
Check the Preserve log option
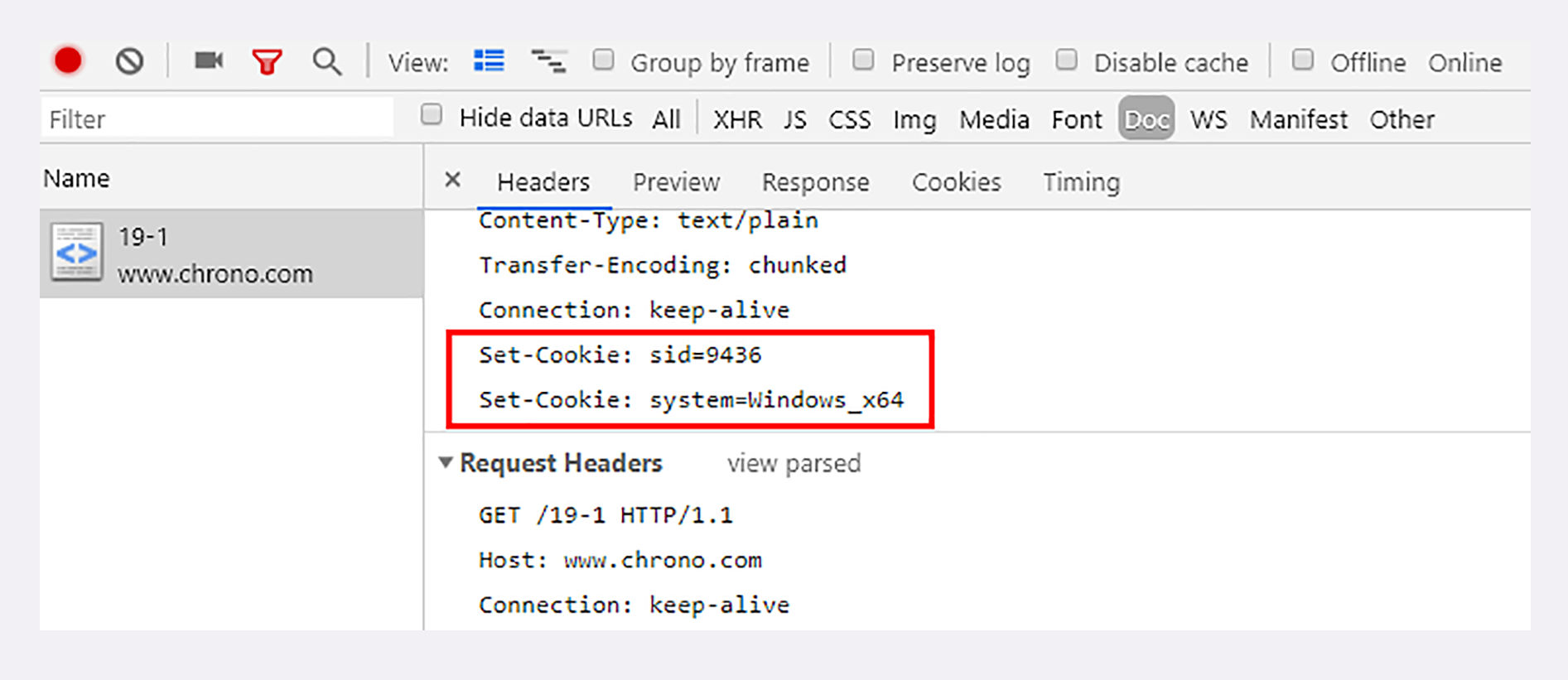(863, 60)
